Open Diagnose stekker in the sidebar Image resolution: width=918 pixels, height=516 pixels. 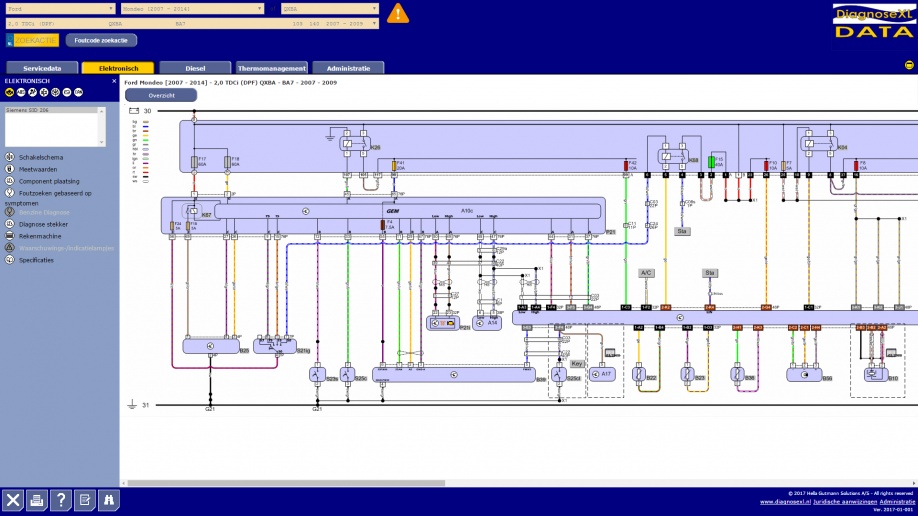click(x=44, y=224)
